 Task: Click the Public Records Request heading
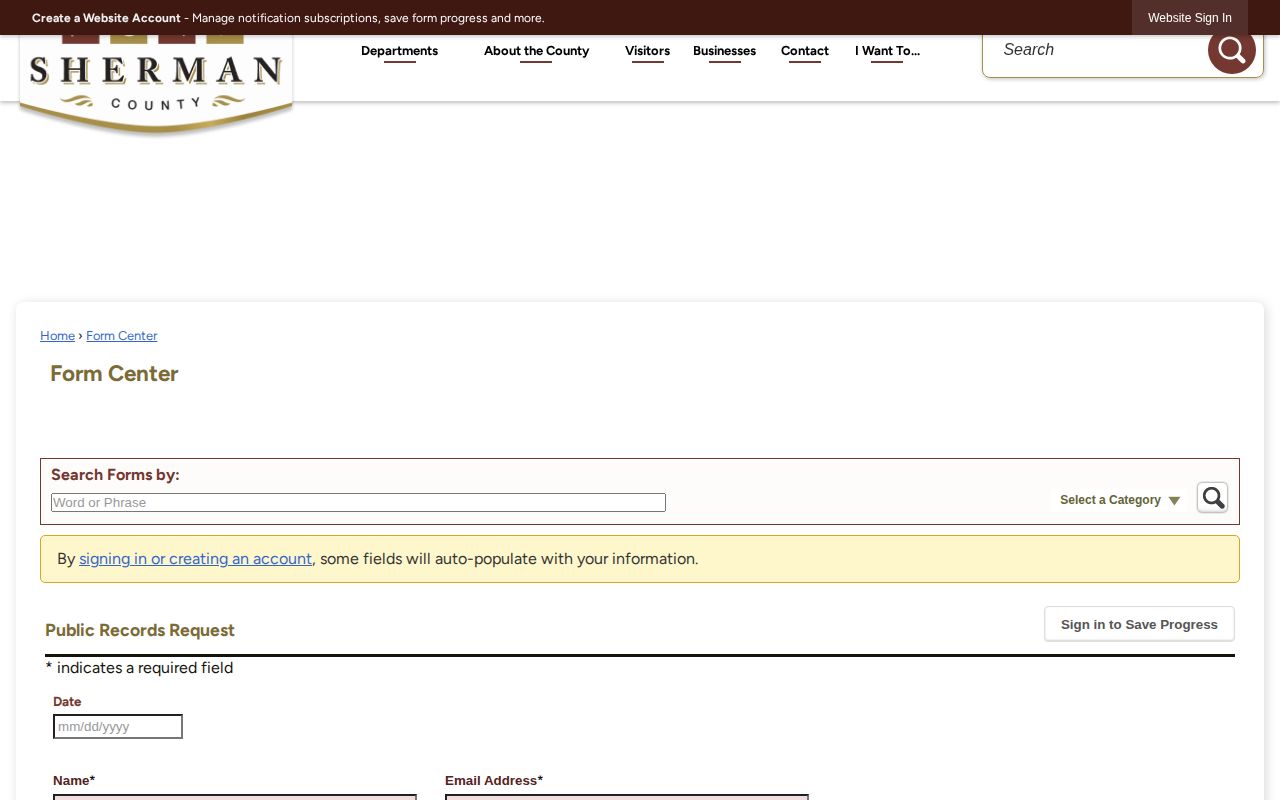(x=140, y=631)
